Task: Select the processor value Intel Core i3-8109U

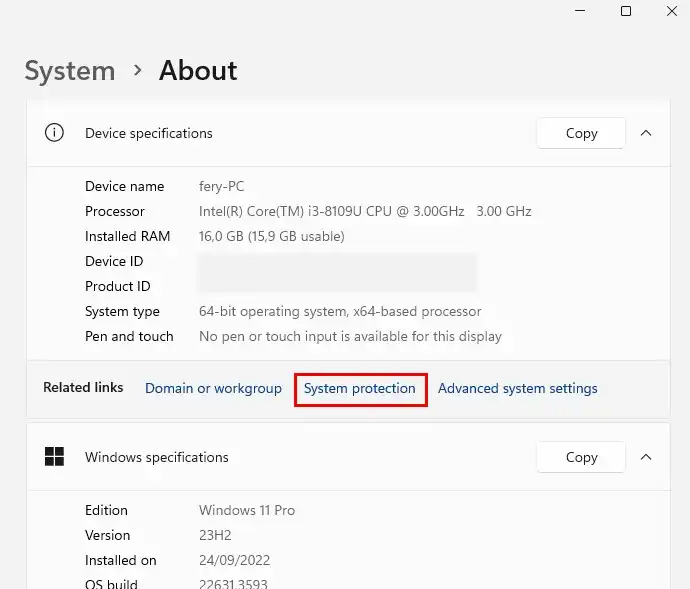Action: 365,211
